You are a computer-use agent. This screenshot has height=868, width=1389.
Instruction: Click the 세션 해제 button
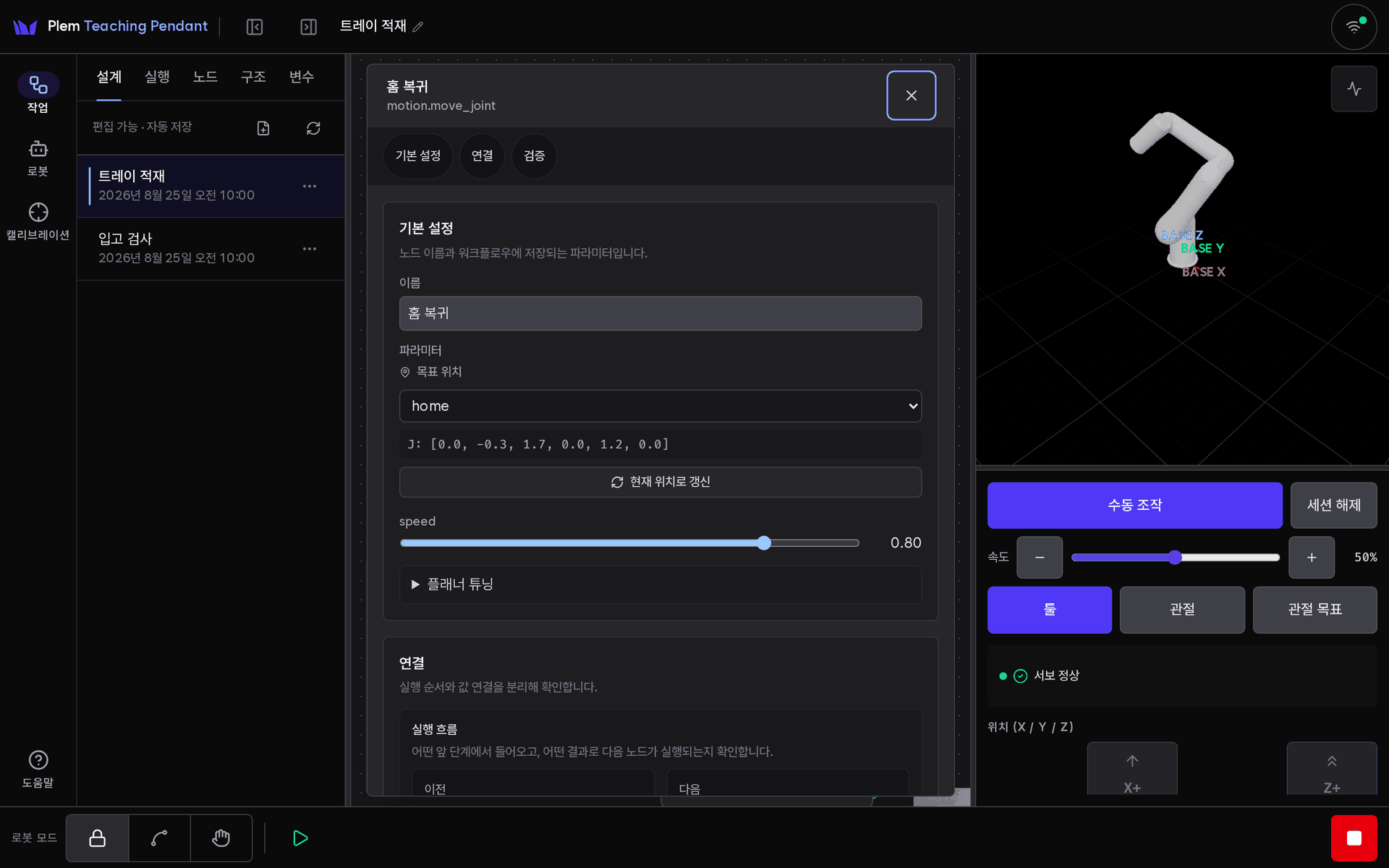(x=1333, y=505)
